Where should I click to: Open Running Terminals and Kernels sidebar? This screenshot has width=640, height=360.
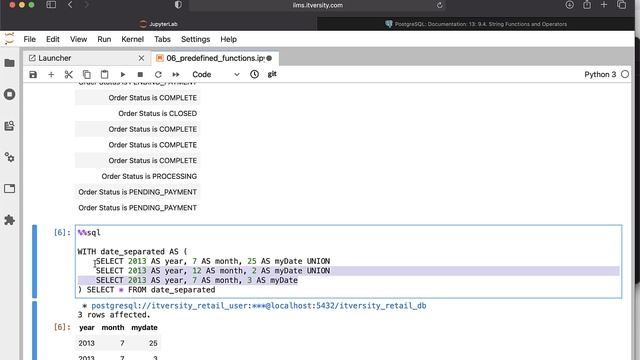pos(9,94)
